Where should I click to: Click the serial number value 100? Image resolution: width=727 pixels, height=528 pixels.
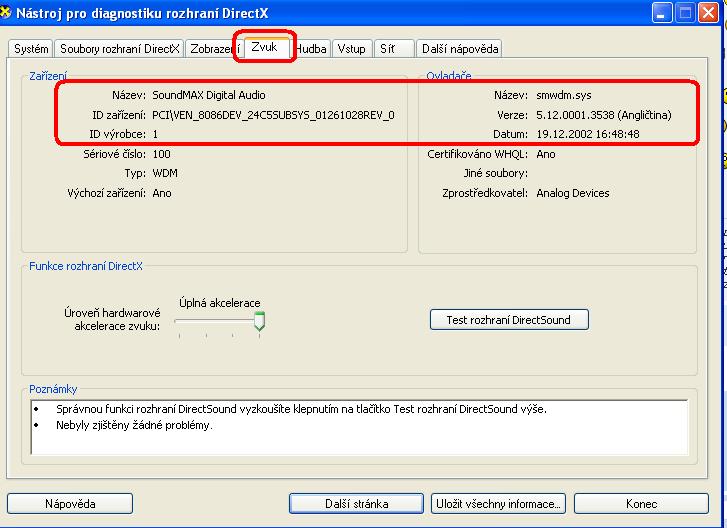(x=161, y=154)
